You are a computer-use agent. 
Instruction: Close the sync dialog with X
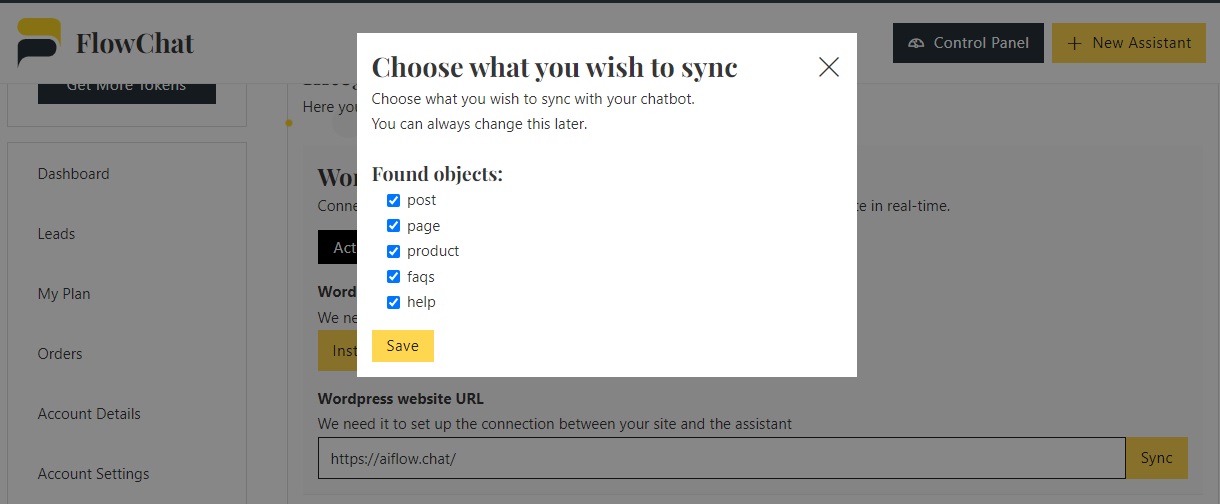829,67
